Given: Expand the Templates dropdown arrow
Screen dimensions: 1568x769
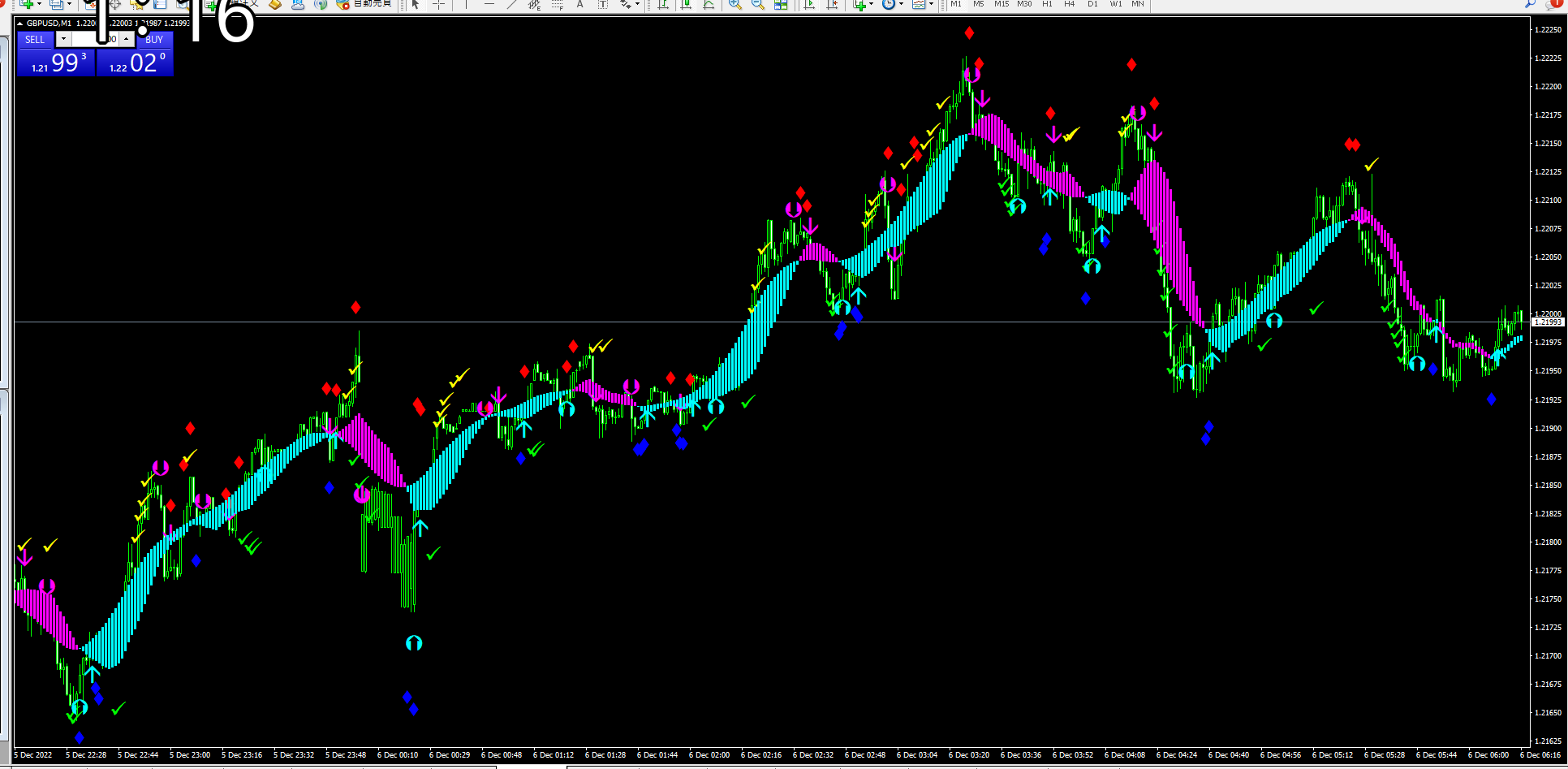Looking at the screenshot, I should (x=931, y=4).
